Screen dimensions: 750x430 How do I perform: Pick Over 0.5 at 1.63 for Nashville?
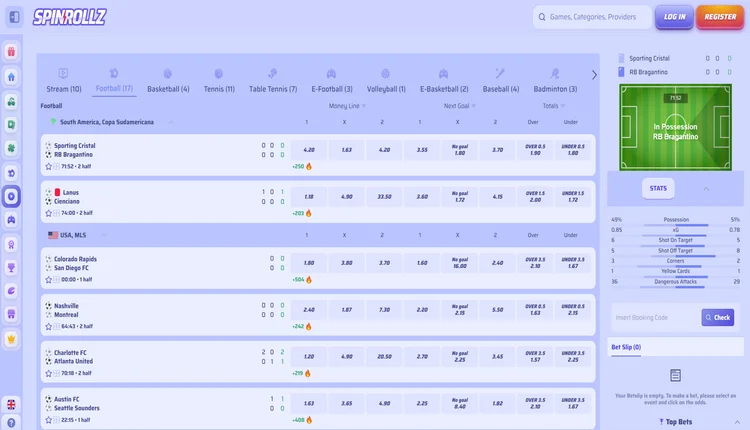(x=535, y=309)
